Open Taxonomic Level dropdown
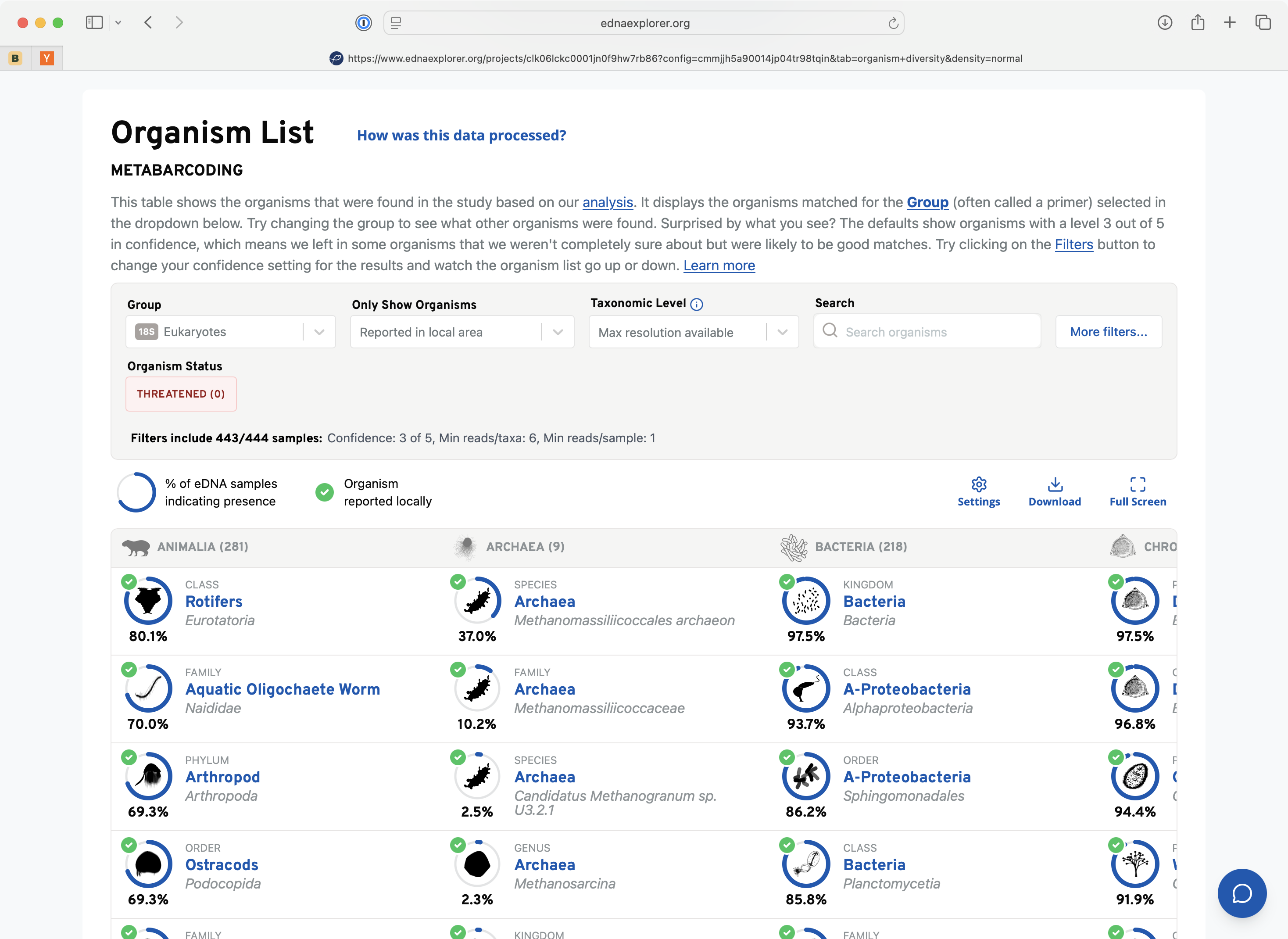 694,332
